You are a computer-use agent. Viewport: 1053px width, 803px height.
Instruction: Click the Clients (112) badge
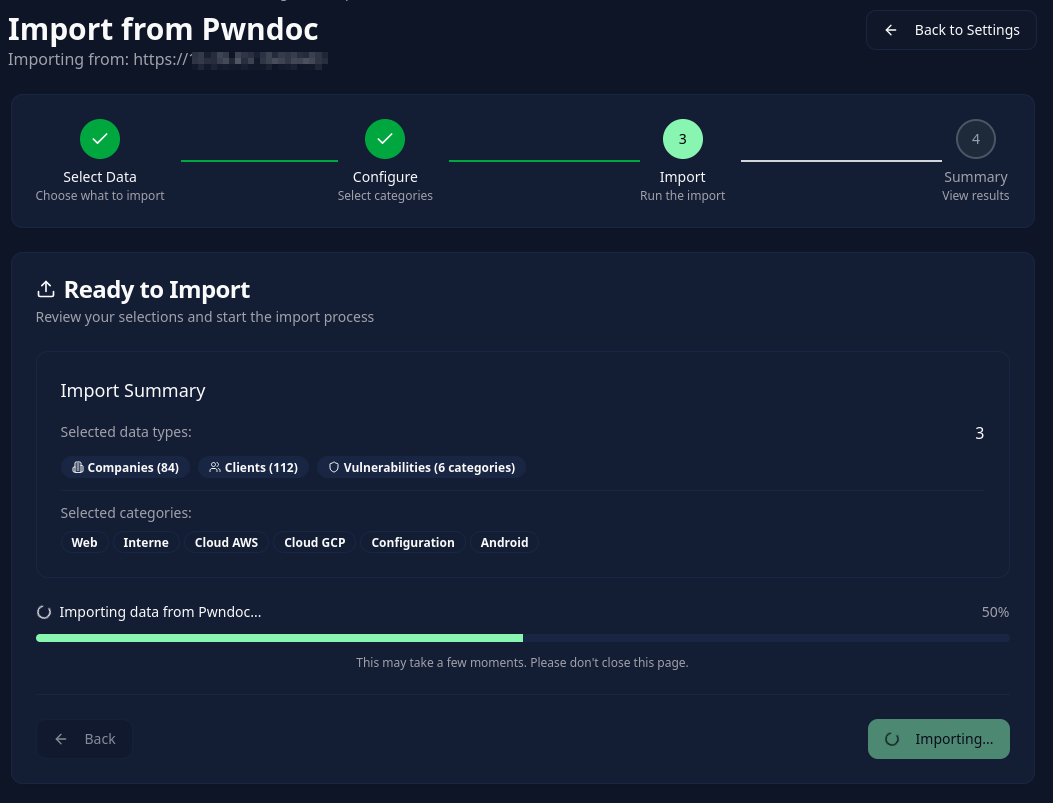click(x=253, y=467)
